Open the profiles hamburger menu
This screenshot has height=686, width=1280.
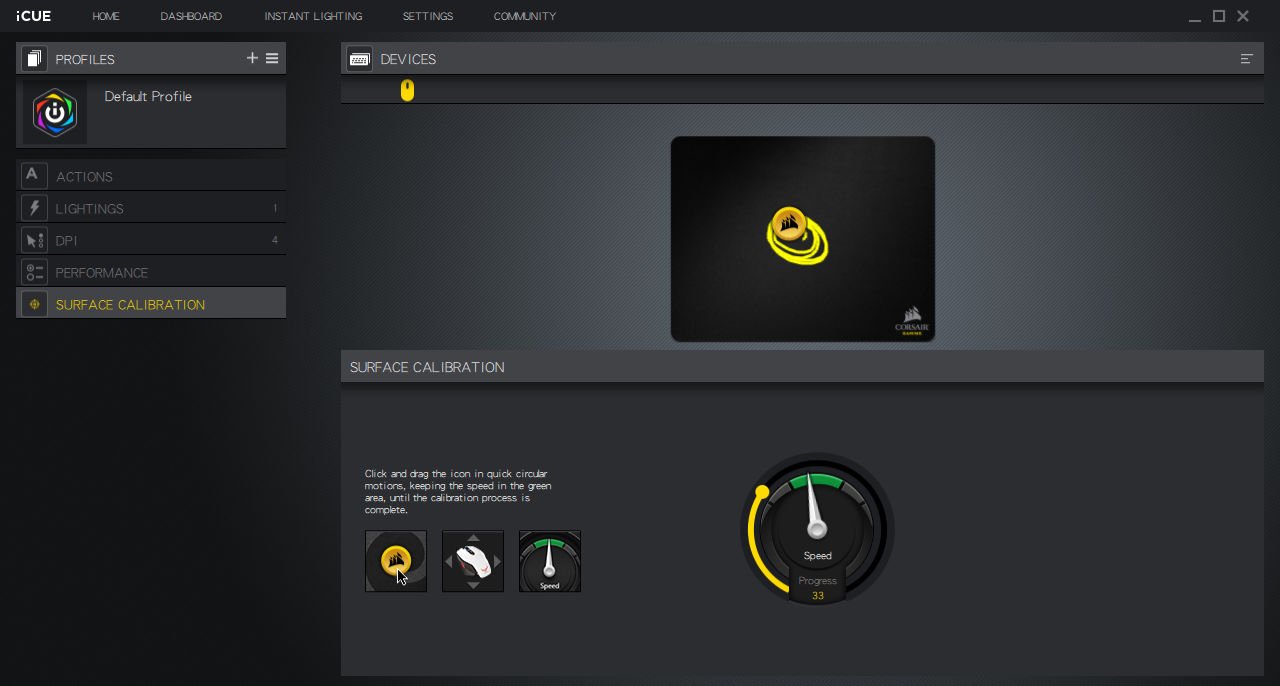coord(272,58)
